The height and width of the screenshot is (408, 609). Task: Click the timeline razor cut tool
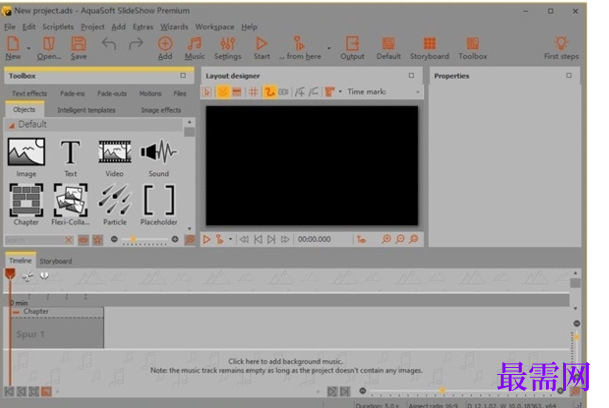[x=27, y=276]
